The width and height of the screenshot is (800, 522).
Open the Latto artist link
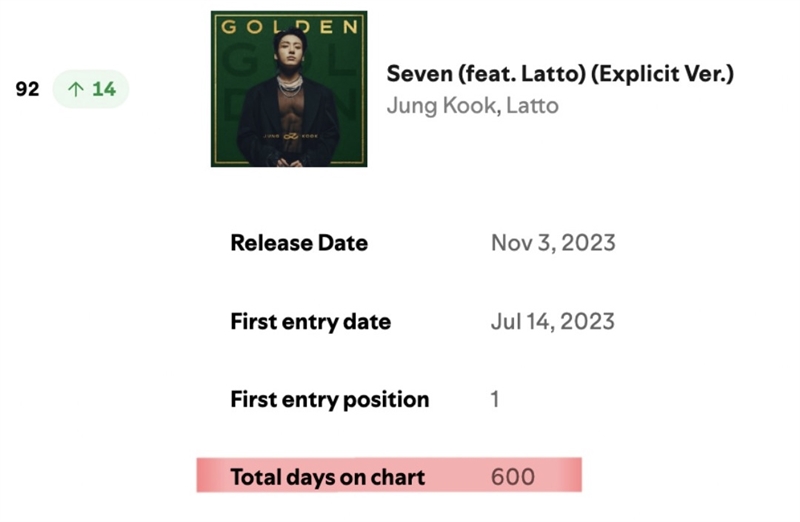(x=532, y=106)
